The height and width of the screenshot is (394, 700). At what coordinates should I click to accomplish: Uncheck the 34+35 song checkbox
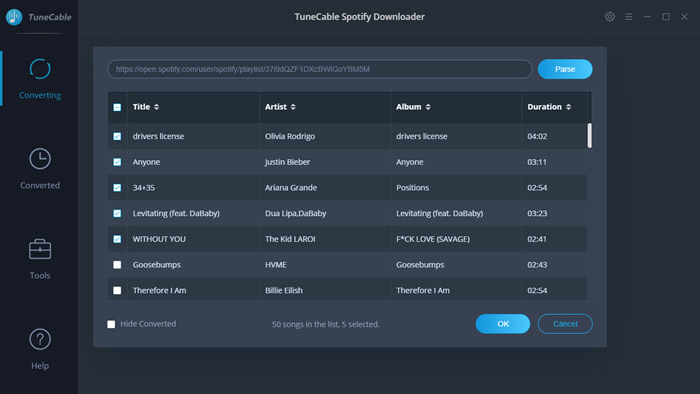(117, 188)
